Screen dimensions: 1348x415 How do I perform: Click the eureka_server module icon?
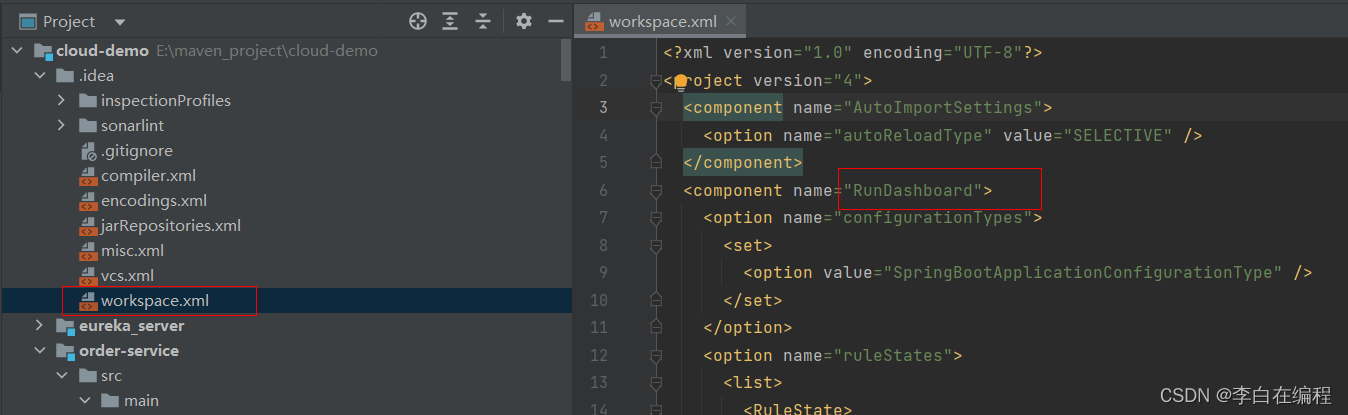coord(65,326)
